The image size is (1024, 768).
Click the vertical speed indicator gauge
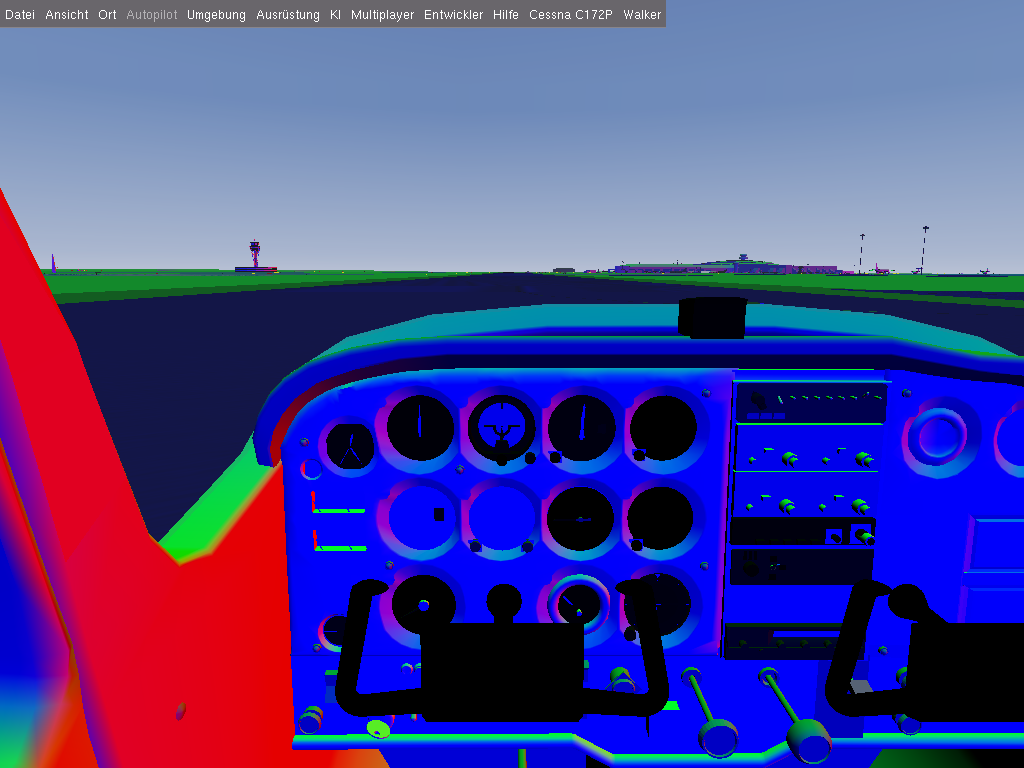(x=581, y=517)
